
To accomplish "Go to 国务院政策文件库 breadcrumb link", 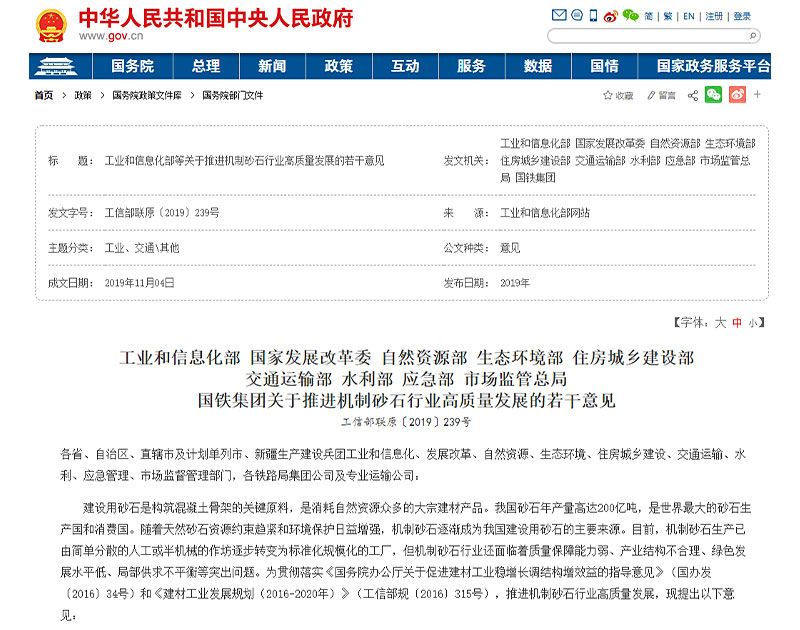I will [x=146, y=95].
